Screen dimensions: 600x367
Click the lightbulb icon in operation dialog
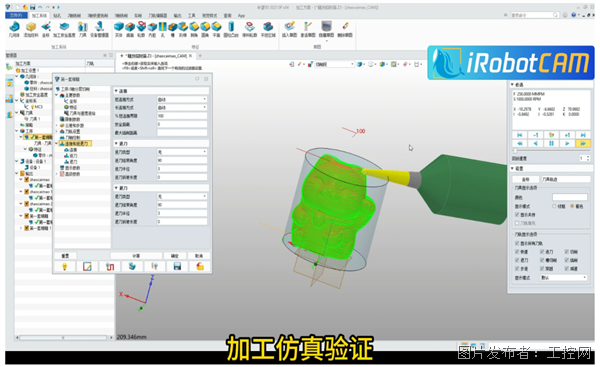click(x=65, y=266)
